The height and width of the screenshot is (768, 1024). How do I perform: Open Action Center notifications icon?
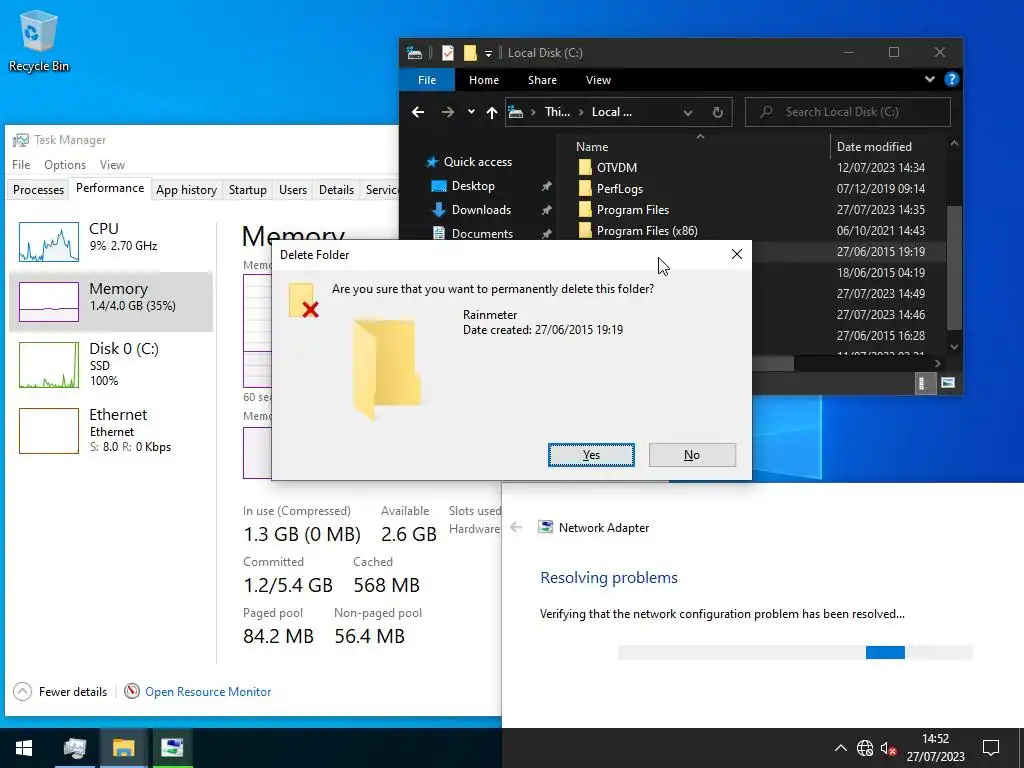pos(991,748)
